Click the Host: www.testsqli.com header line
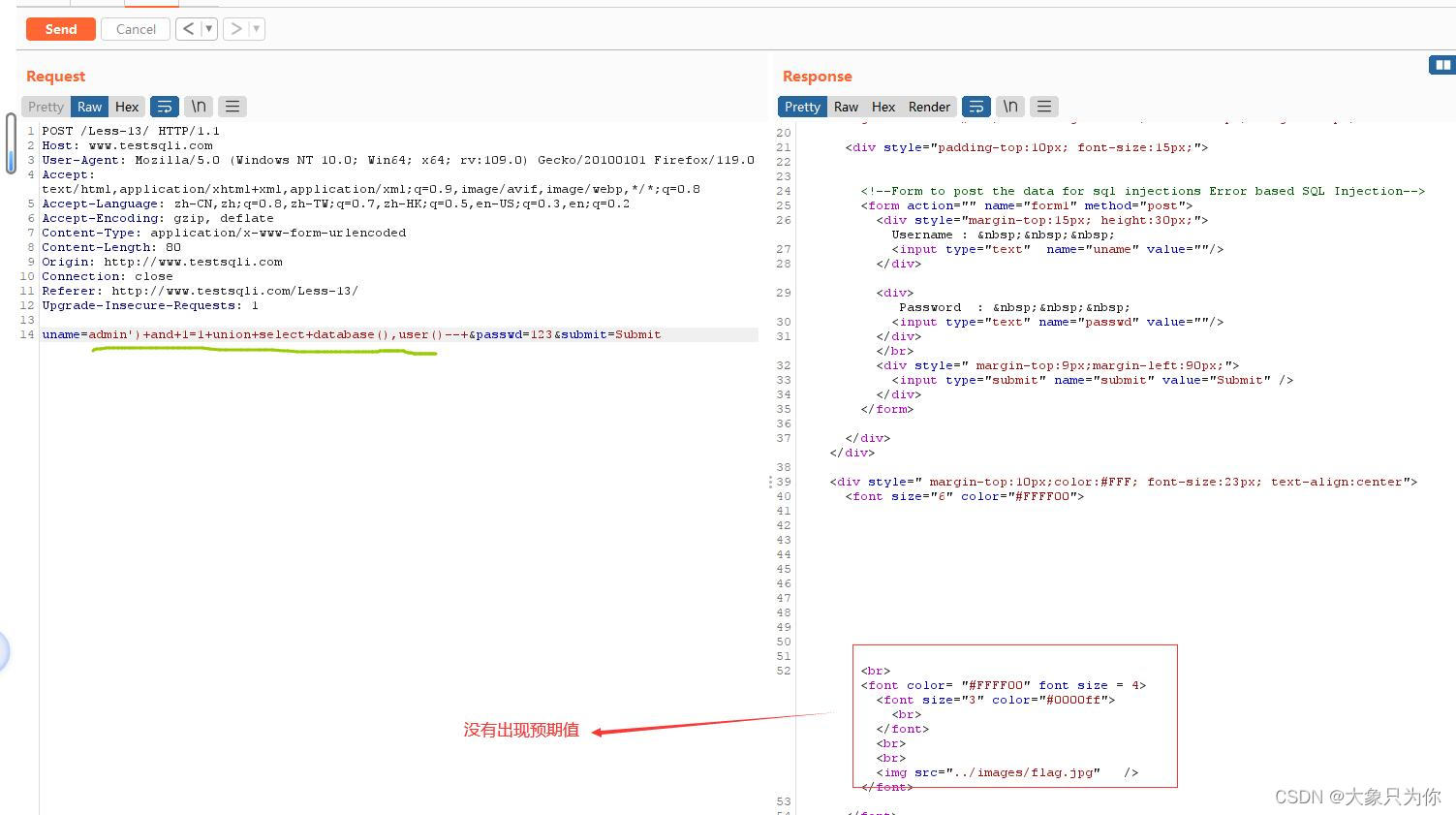The height and width of the screenshot is (815, 1456). pyautogui.click(x=127, y=145)
